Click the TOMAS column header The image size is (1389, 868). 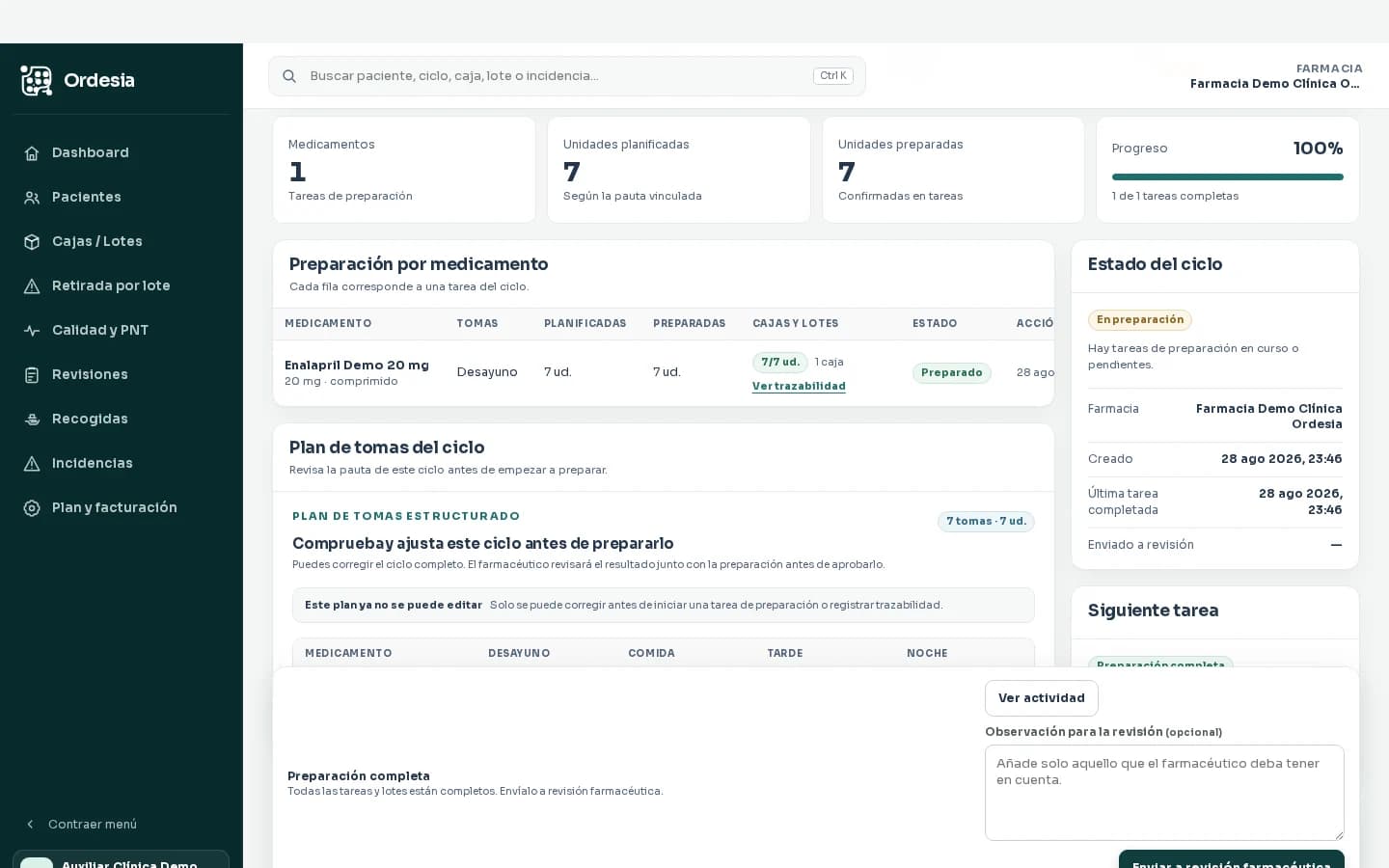477,324
